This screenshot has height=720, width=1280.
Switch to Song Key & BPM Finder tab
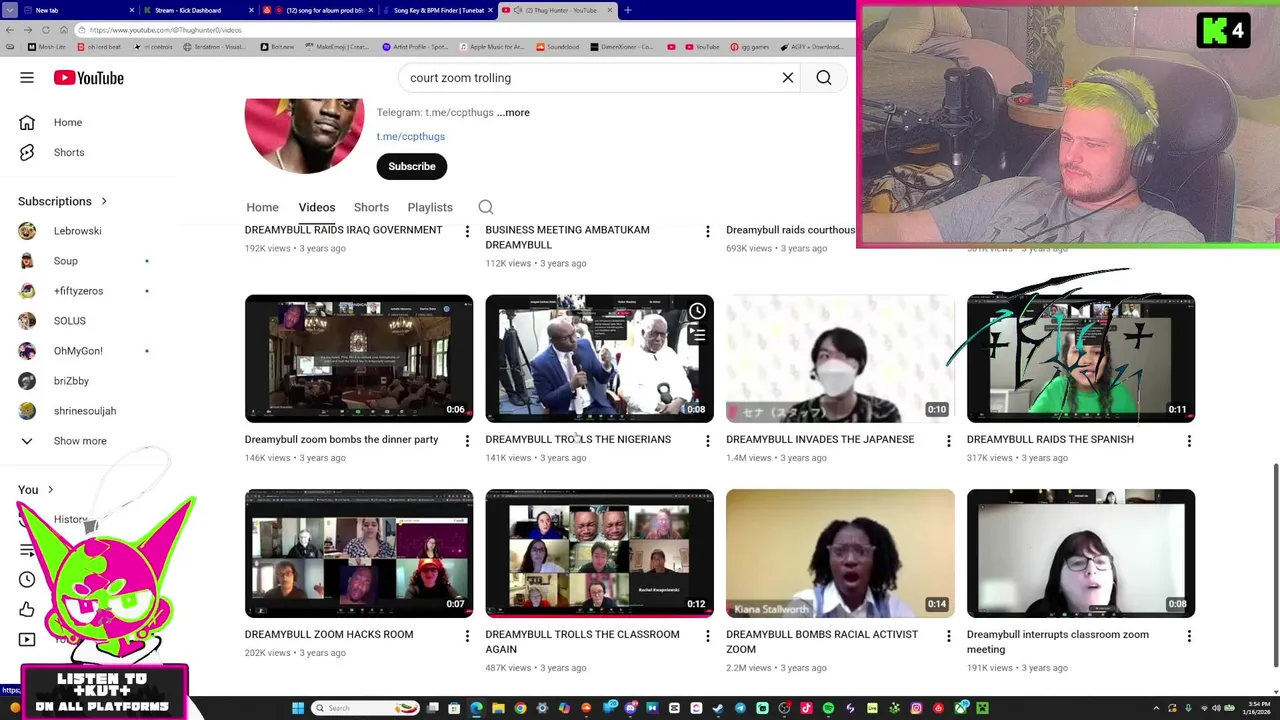pyautogui.click(x=436, y=10)
